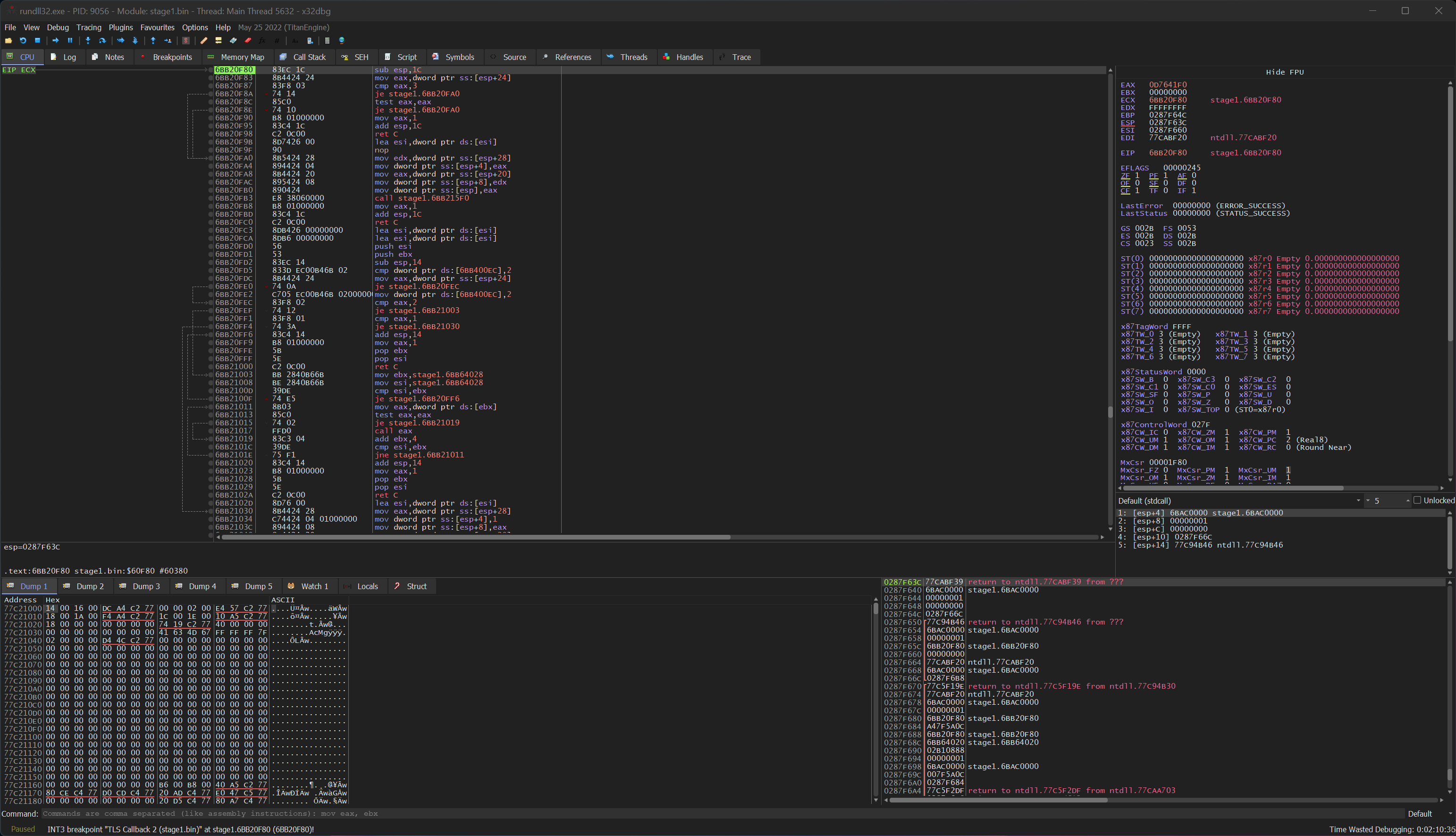Viewport: 1456px width, 836px height.
Task: Increase the argument count spinner
Action: [x=1407, y=498]
